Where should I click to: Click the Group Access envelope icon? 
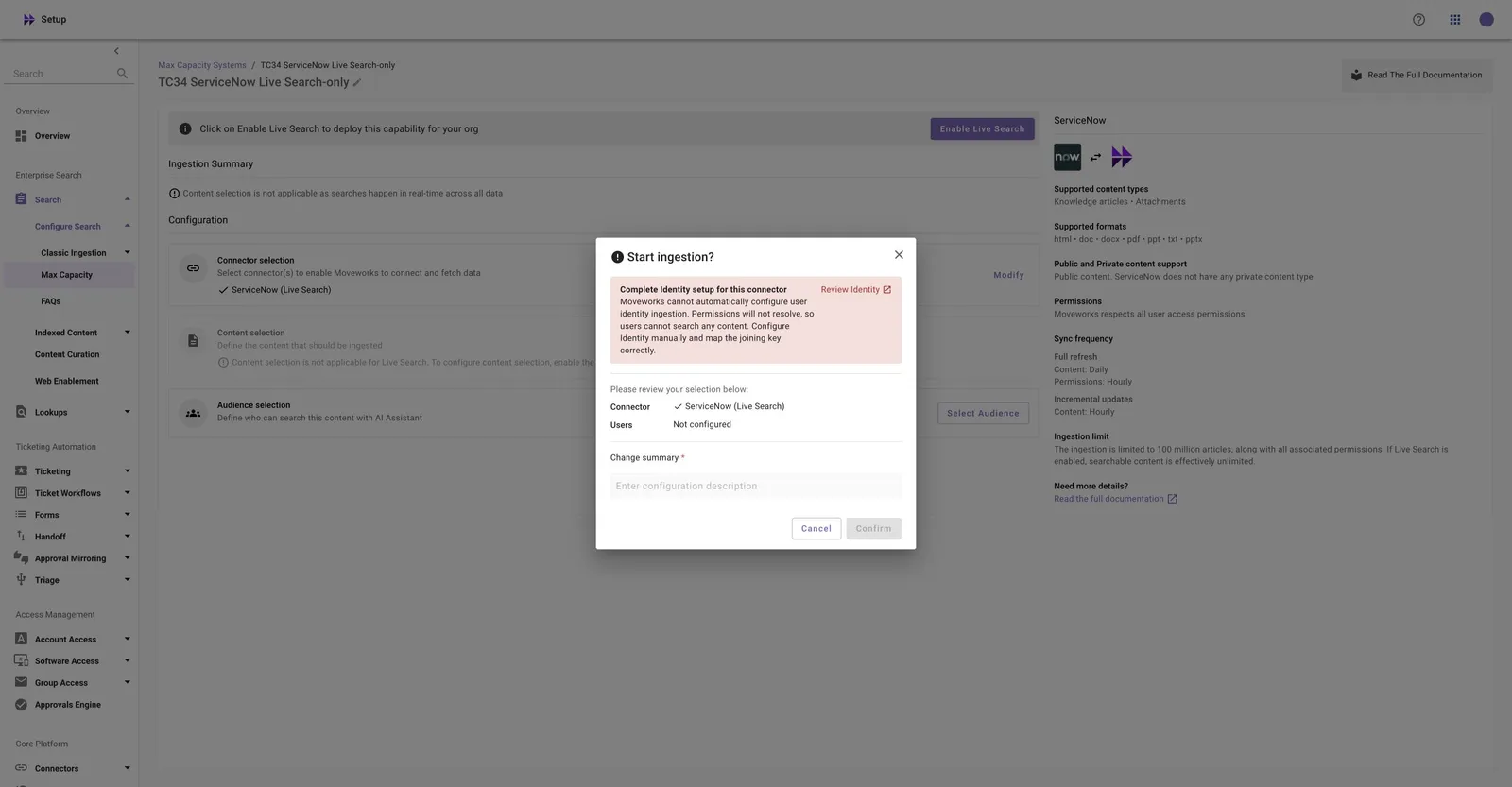(21, 682)
